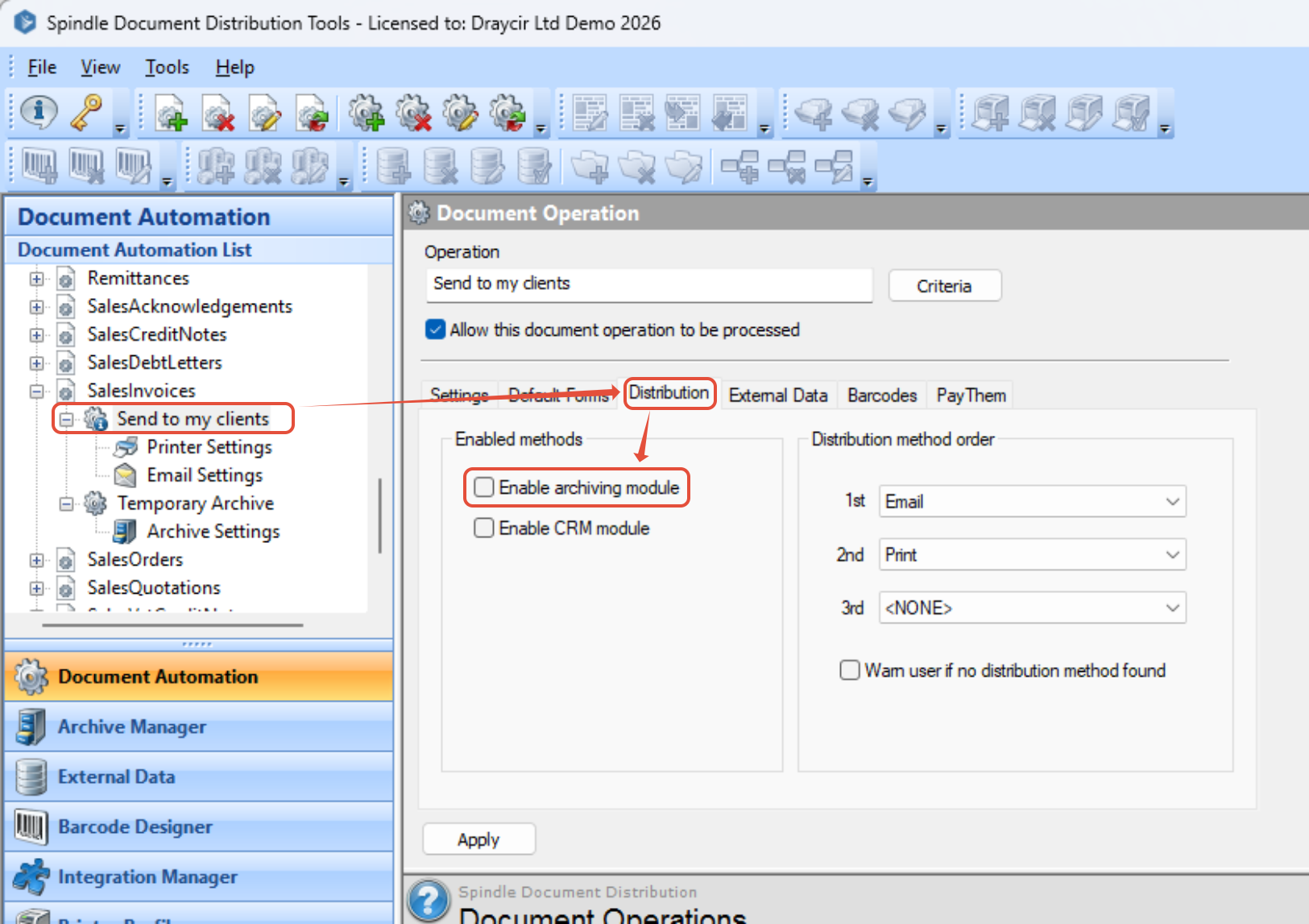1309x924 pixels.
Task: Click the add folder toolbar icon
Action: click(x=590, y=166)
